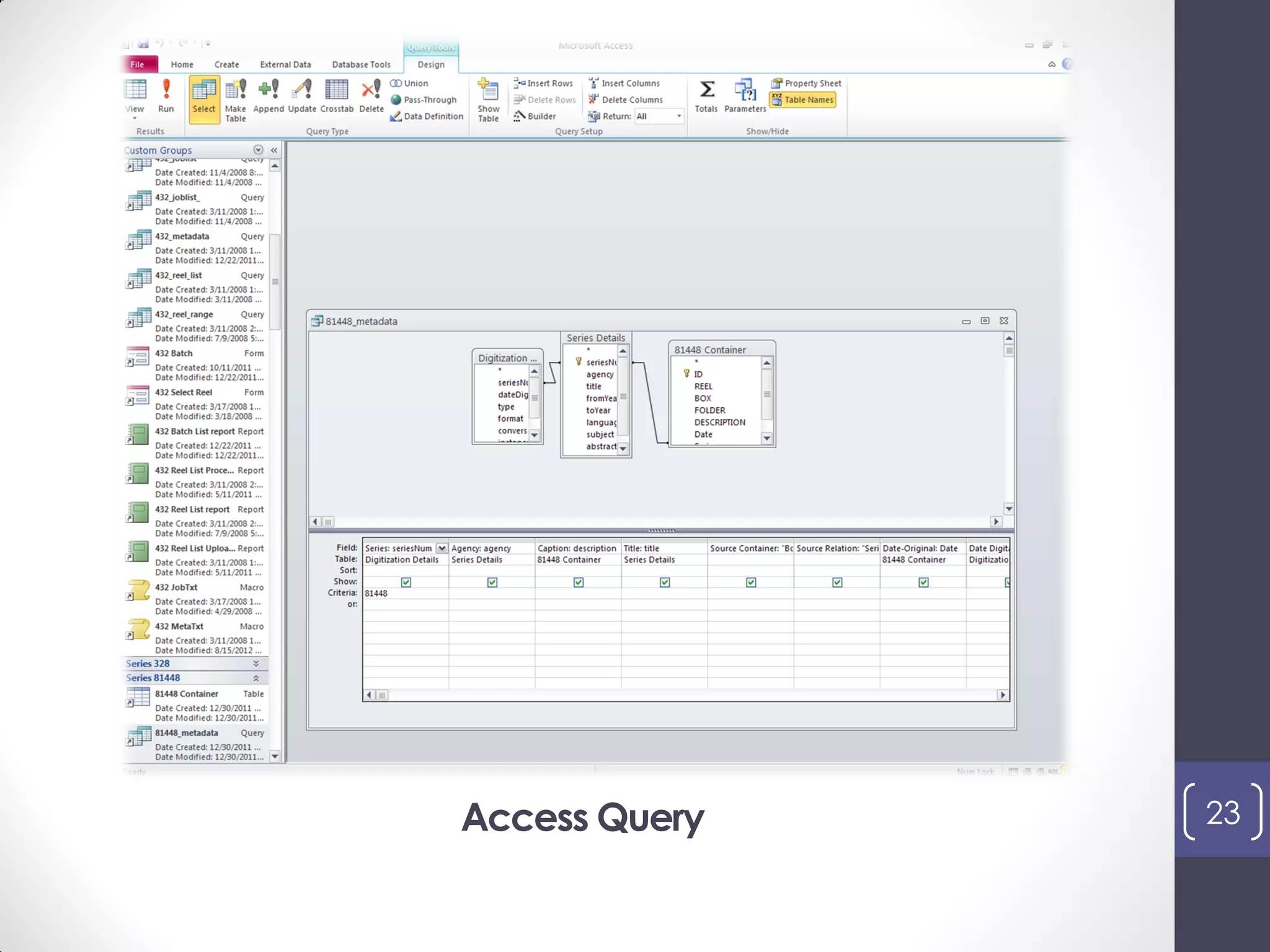Uncheck Show for Caption: description column
Viewport: 1270px width, 952px height.
point(579,582)
